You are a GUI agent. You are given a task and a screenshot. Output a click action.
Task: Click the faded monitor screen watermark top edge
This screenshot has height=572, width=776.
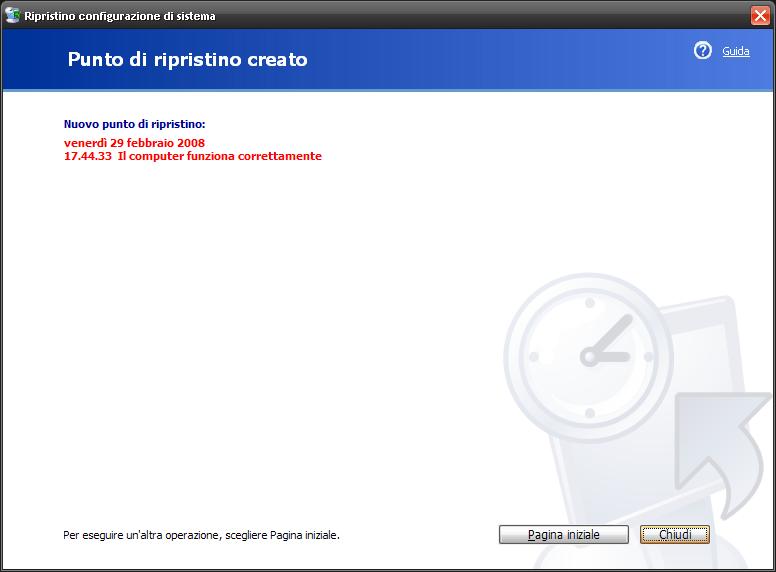pyautogui.click(x=698, y=304)
